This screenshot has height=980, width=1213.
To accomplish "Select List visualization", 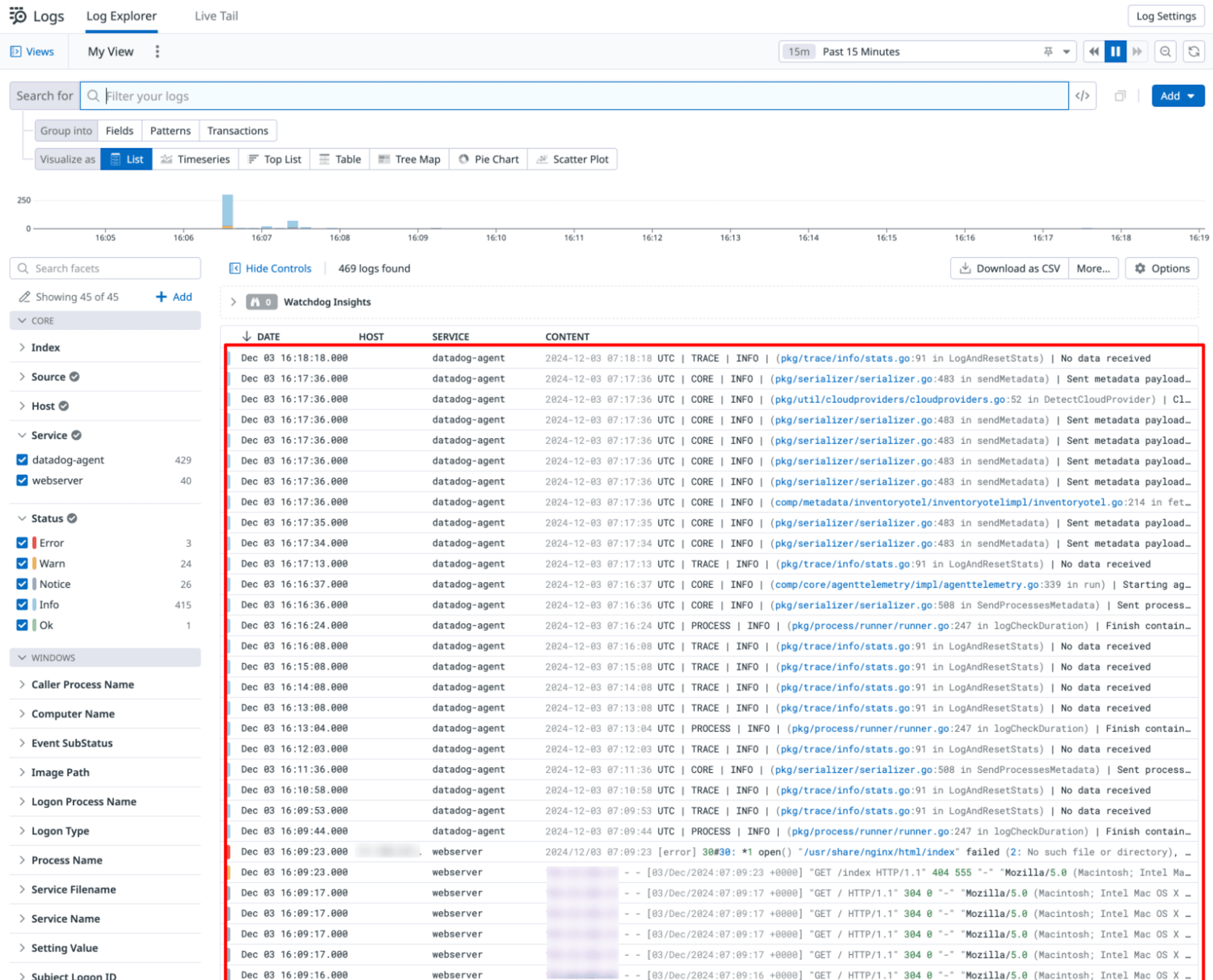I will pos(126,159).
